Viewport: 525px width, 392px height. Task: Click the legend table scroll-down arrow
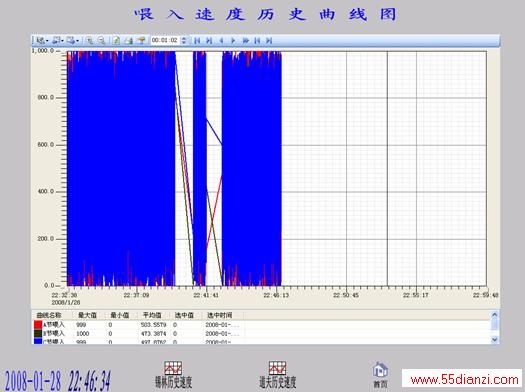tap(495, 339)
